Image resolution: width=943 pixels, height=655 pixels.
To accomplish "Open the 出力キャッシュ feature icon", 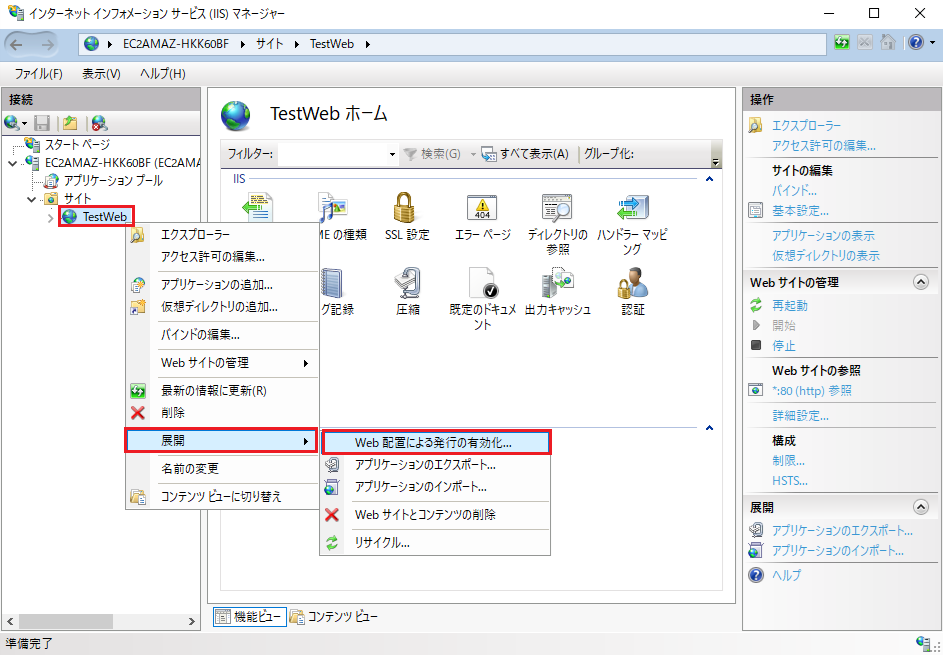I will click(x=558, y=292).
